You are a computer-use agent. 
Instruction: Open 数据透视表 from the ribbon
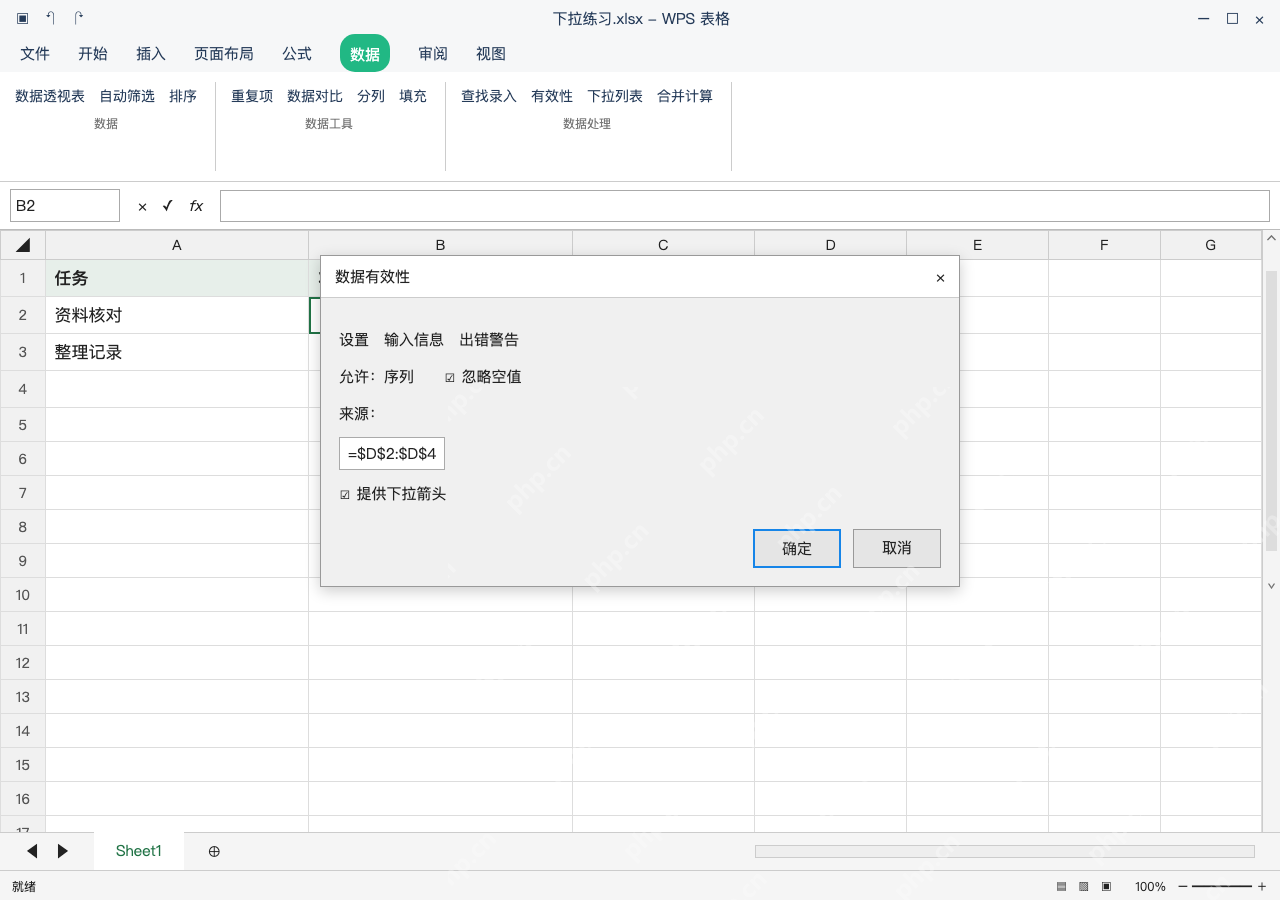[50, 96]
